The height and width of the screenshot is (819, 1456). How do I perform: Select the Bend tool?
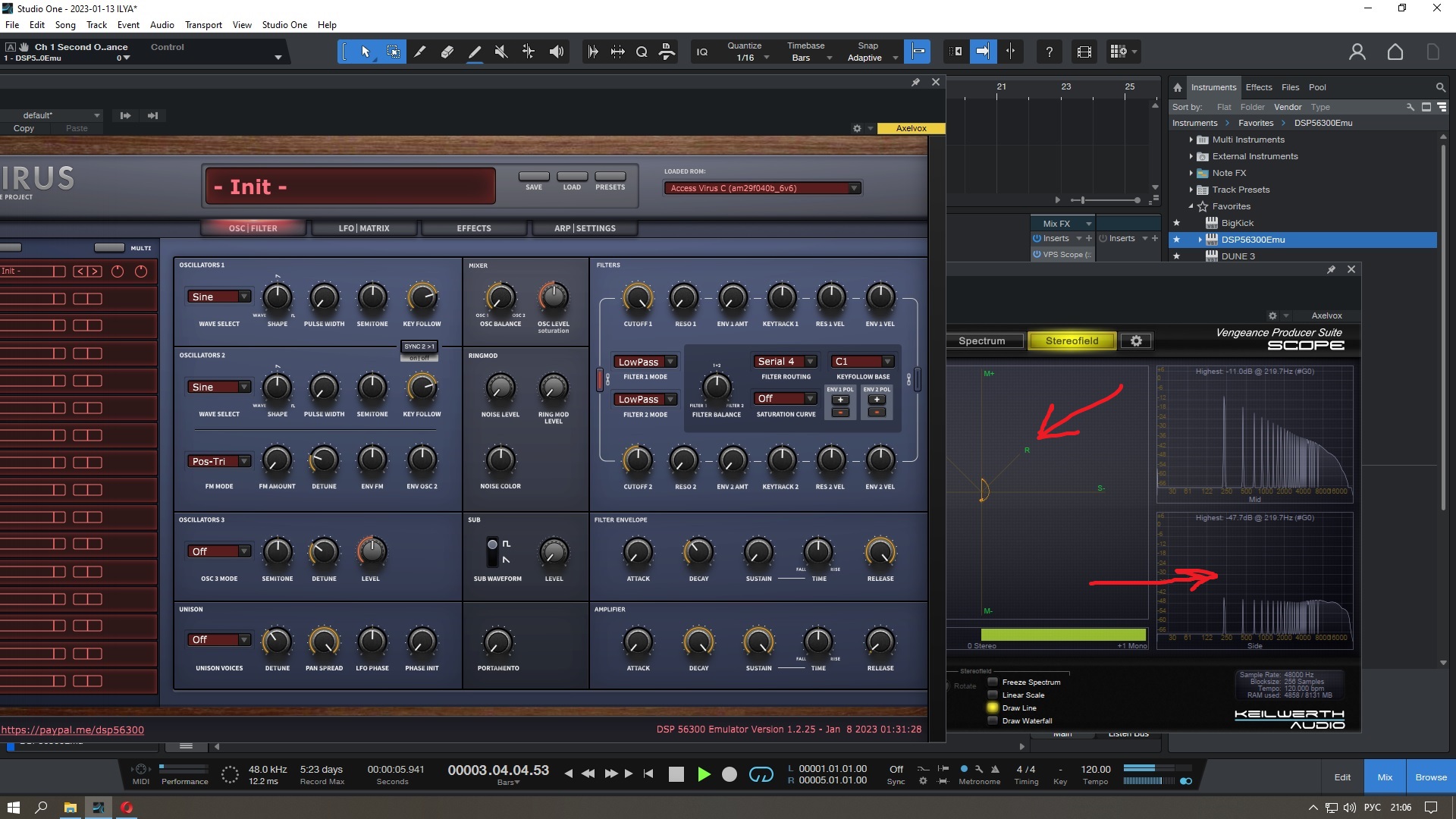click(x=529, y=52)
